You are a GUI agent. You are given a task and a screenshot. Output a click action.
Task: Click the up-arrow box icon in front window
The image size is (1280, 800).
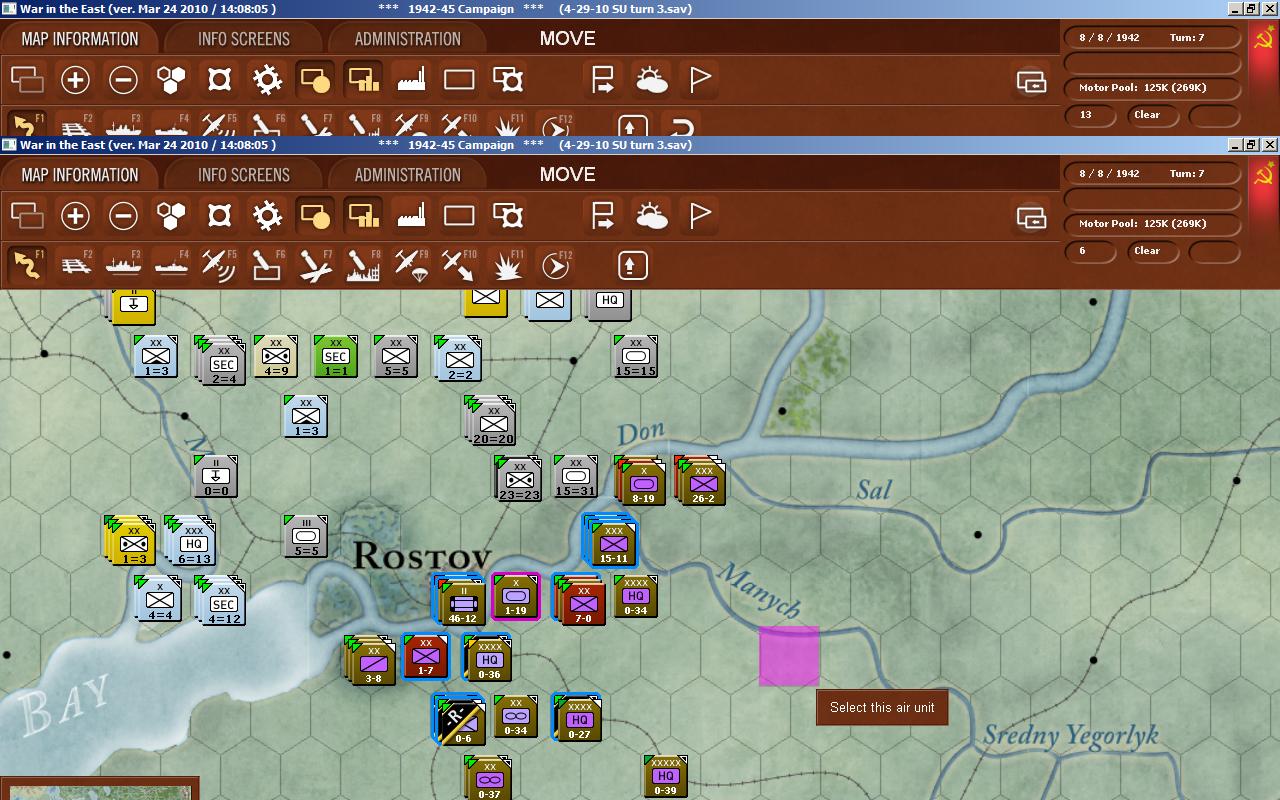632,265
